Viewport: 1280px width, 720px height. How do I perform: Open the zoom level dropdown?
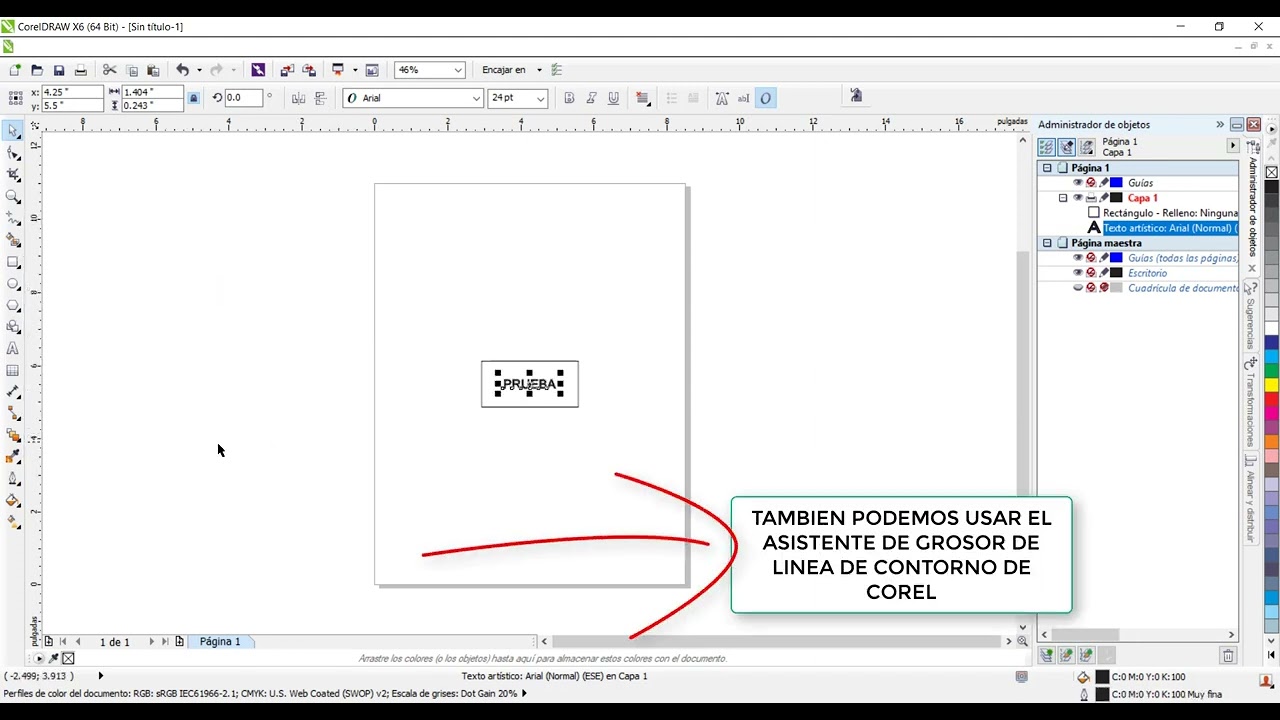click(458, 70)
